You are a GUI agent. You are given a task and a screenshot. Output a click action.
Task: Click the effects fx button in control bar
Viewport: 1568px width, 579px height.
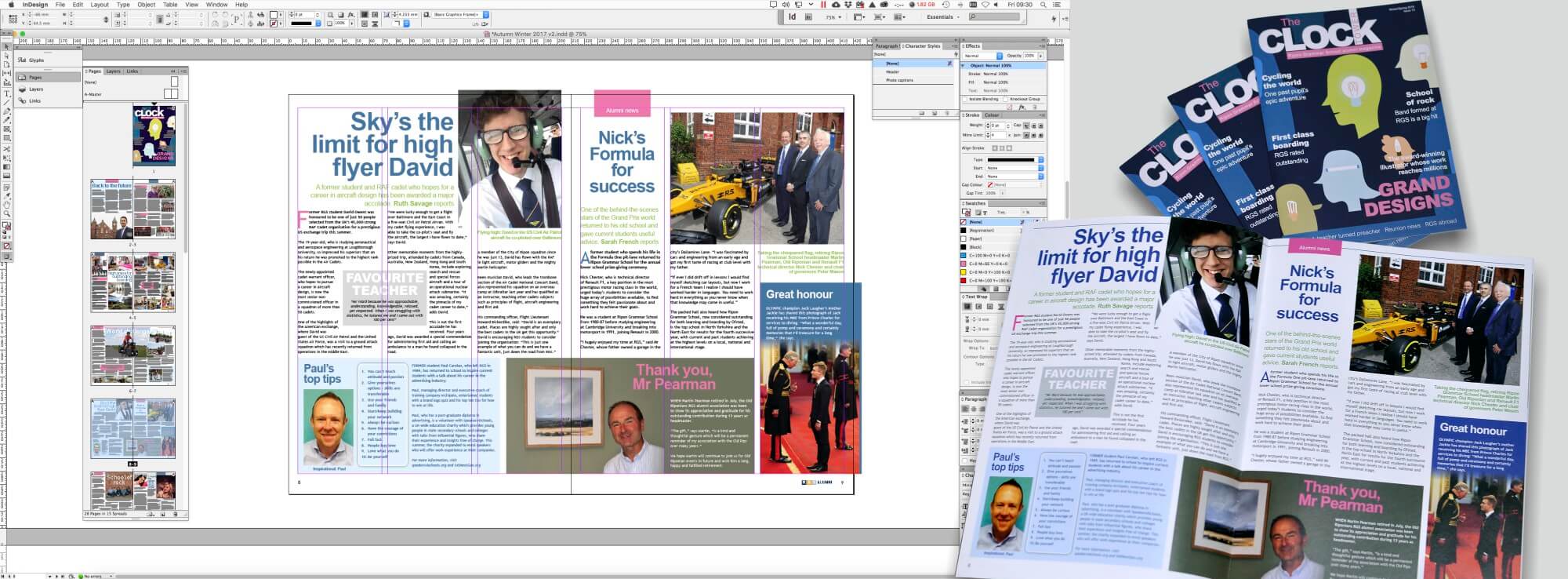pos(350,14)
